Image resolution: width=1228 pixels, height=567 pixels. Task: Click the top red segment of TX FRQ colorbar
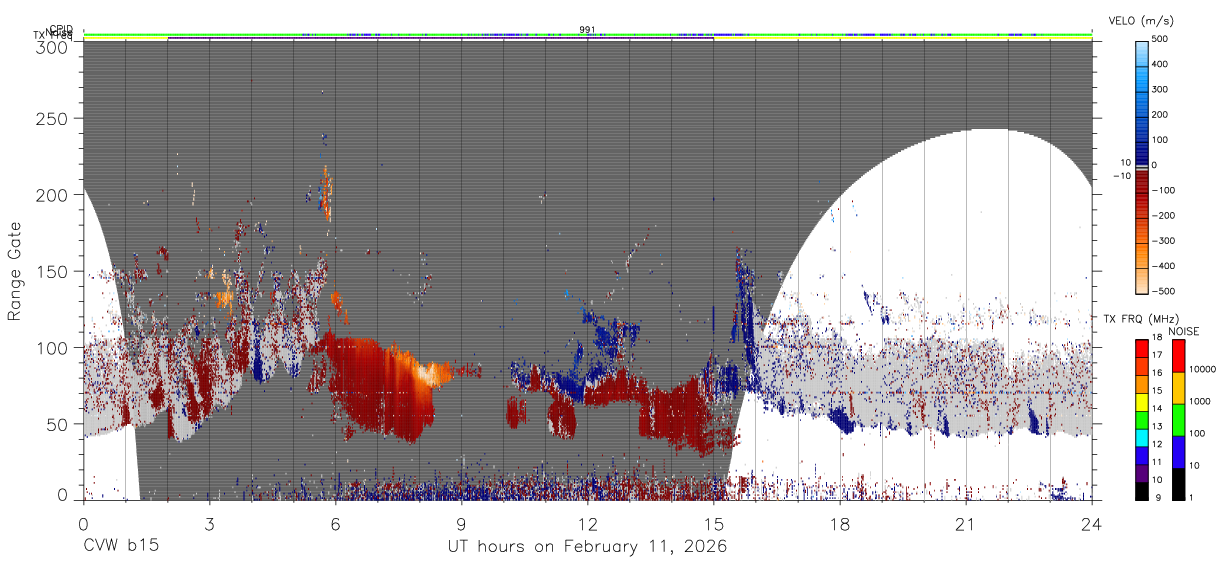(x=1141, y=347)
